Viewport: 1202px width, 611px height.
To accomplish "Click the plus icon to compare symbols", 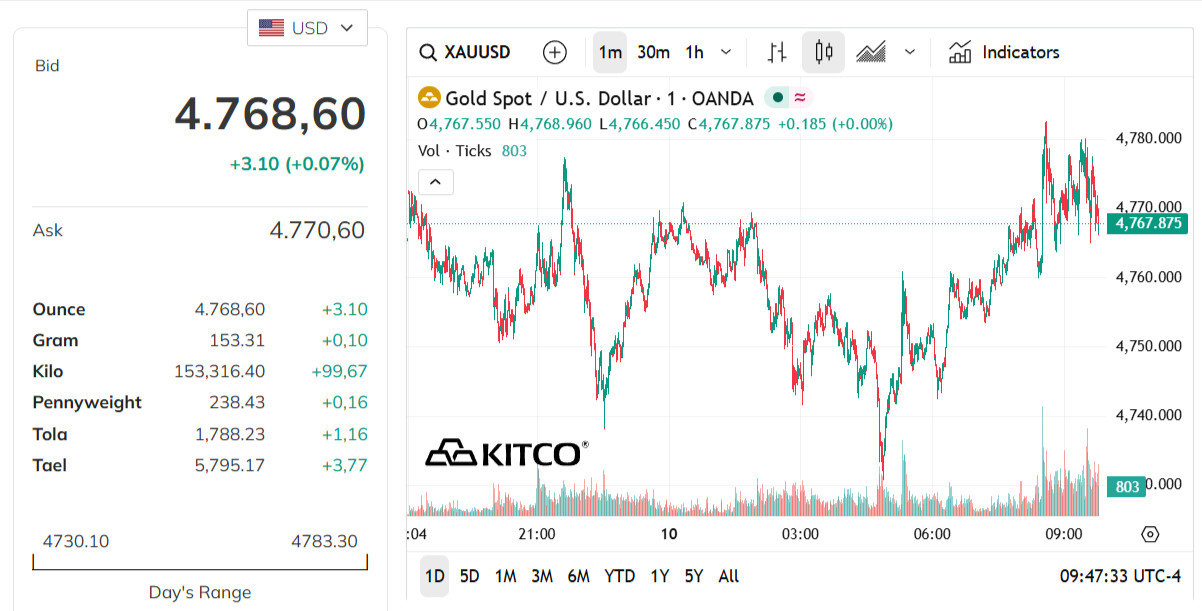I will (554, 52).
